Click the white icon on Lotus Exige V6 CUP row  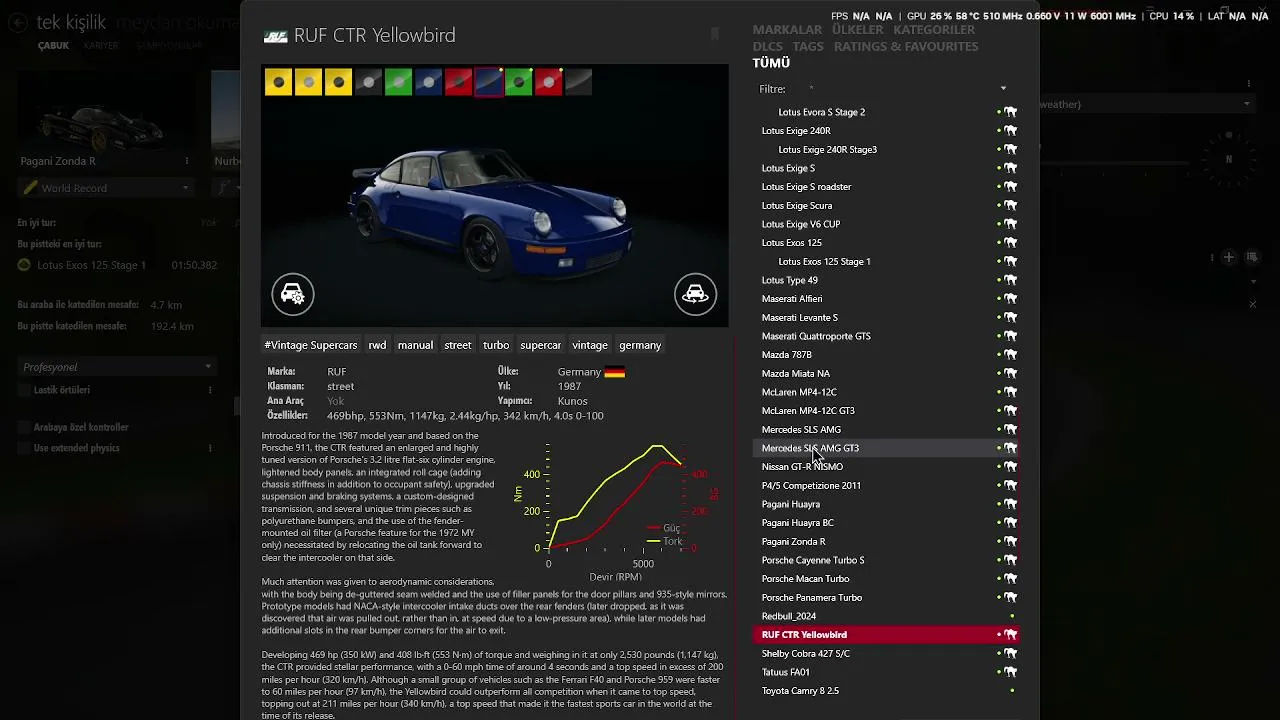tap(1011, 224)
